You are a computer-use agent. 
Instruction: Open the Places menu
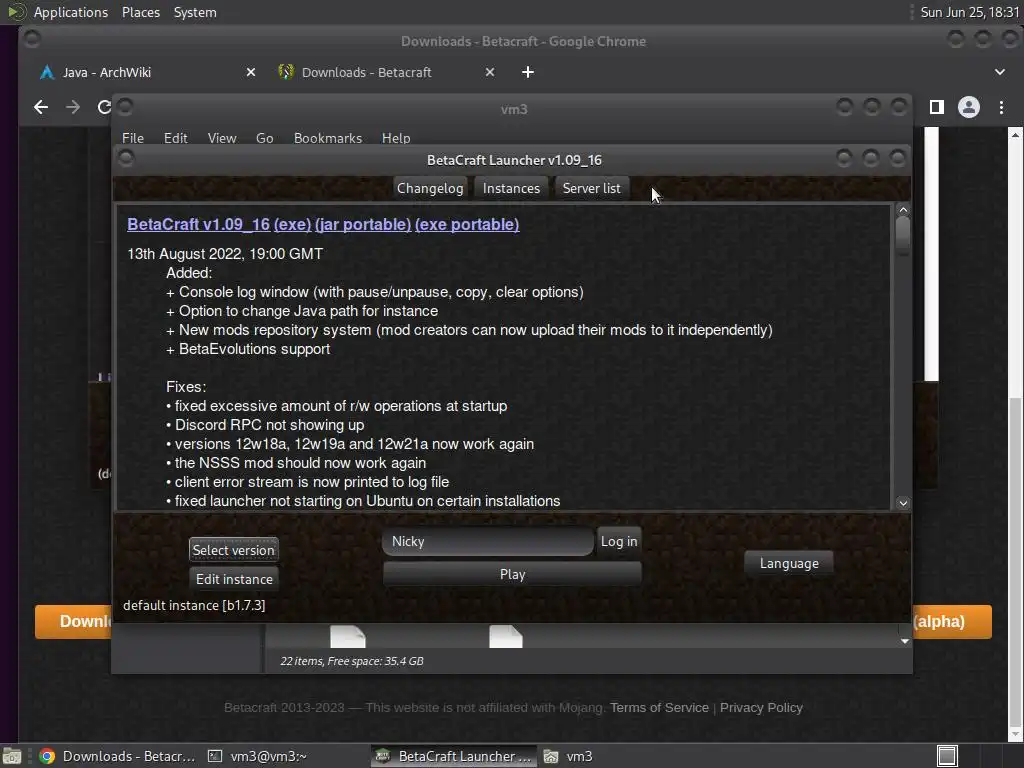[x=140, y=12]
